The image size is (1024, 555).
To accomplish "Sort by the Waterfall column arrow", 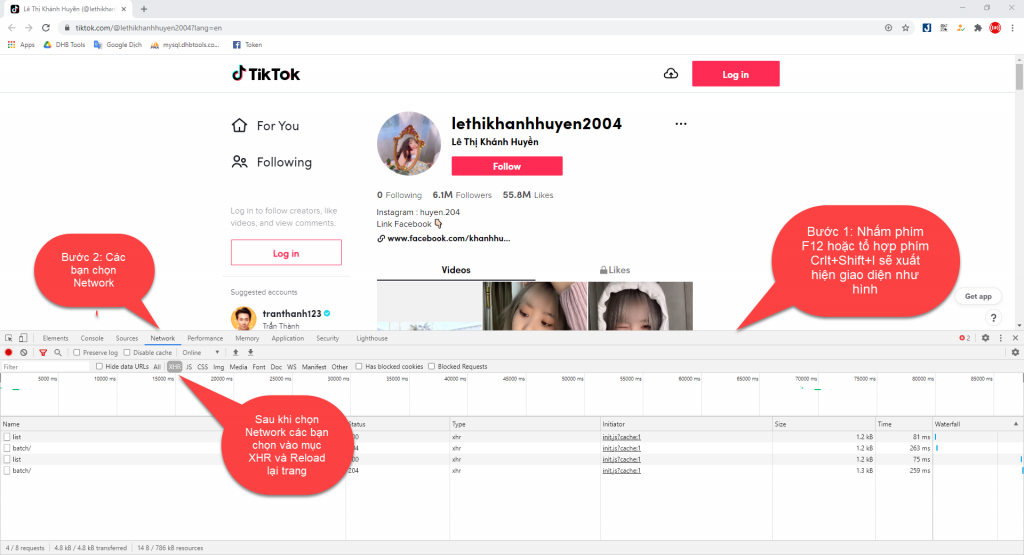I will click(1016, 424).
